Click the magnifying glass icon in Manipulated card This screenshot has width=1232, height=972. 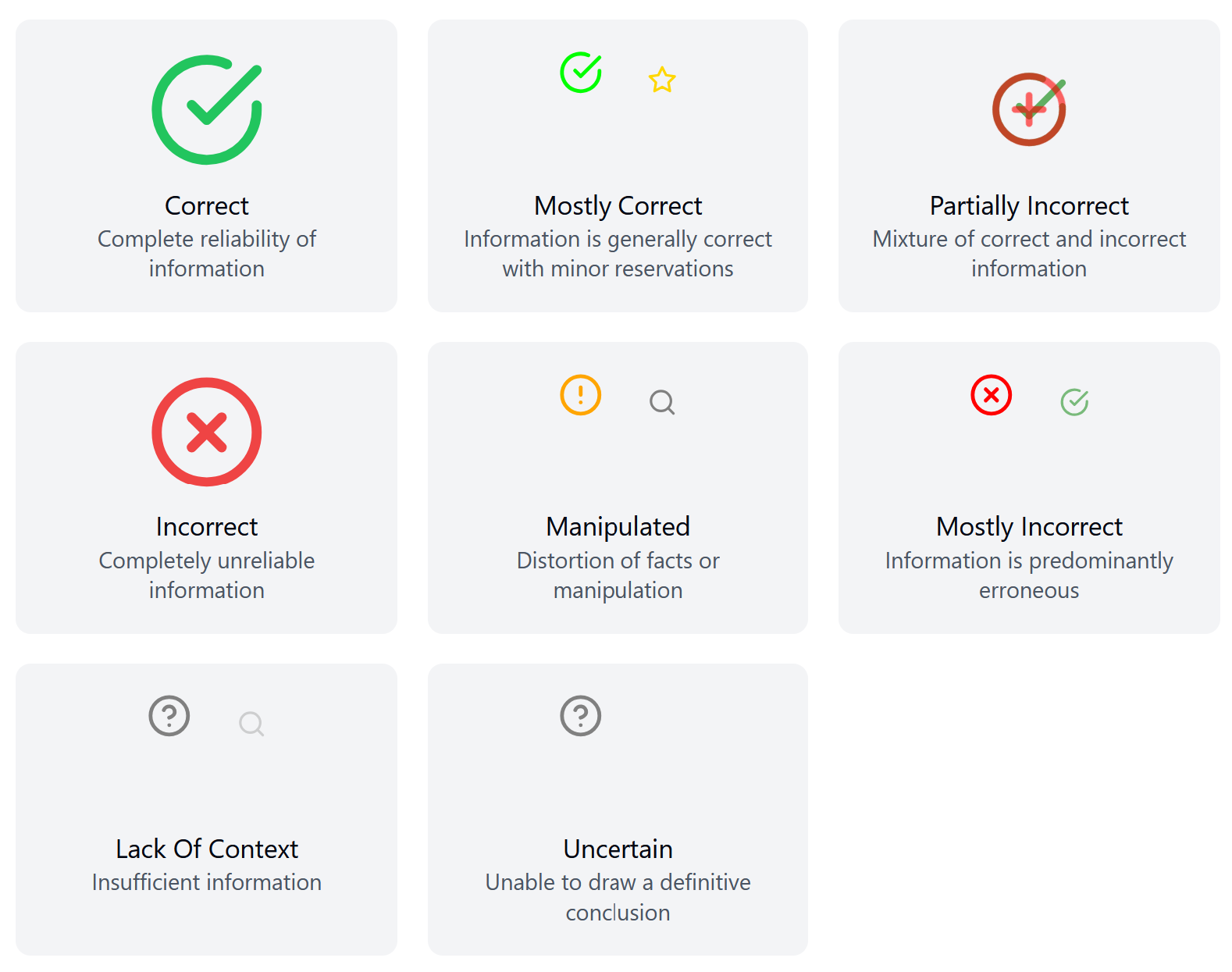coord(662,402)
